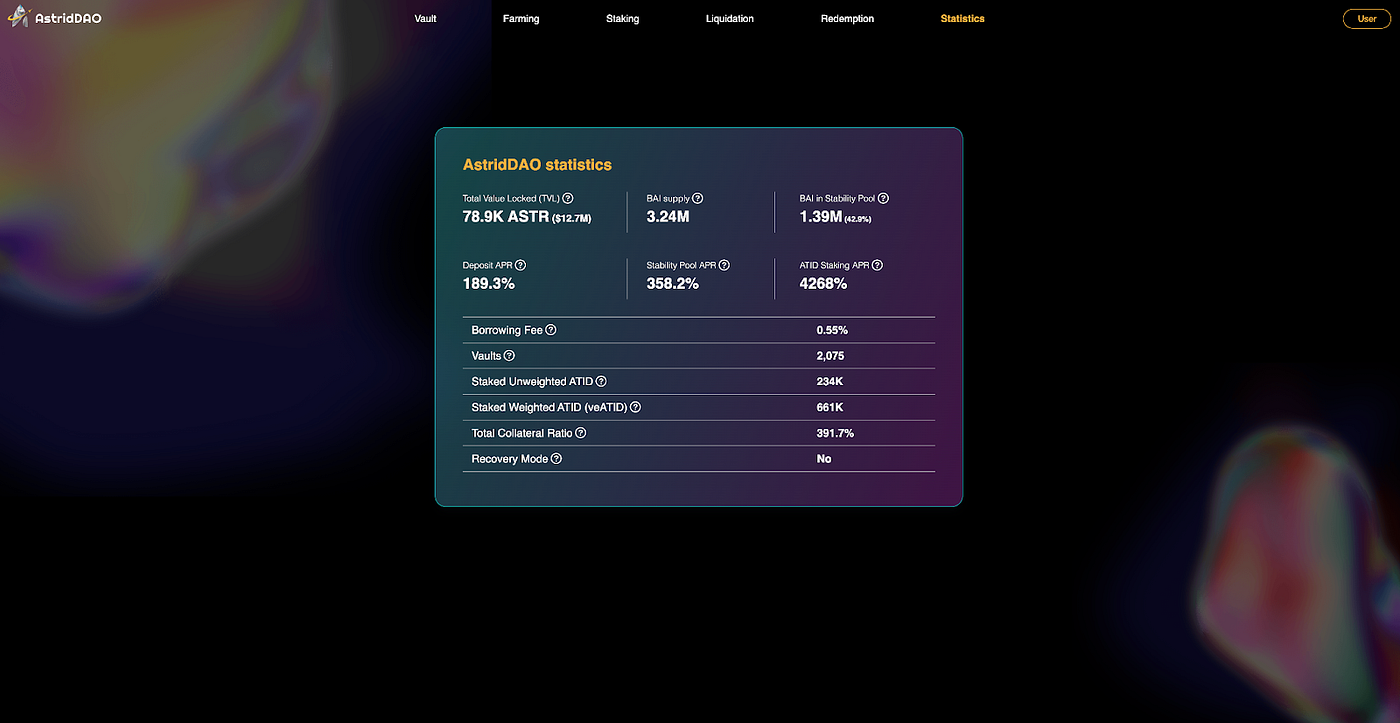The image size is (1400, 723).
Task: Click the 'Borrowing Fee' row label
Action: (x=507, y=330)
